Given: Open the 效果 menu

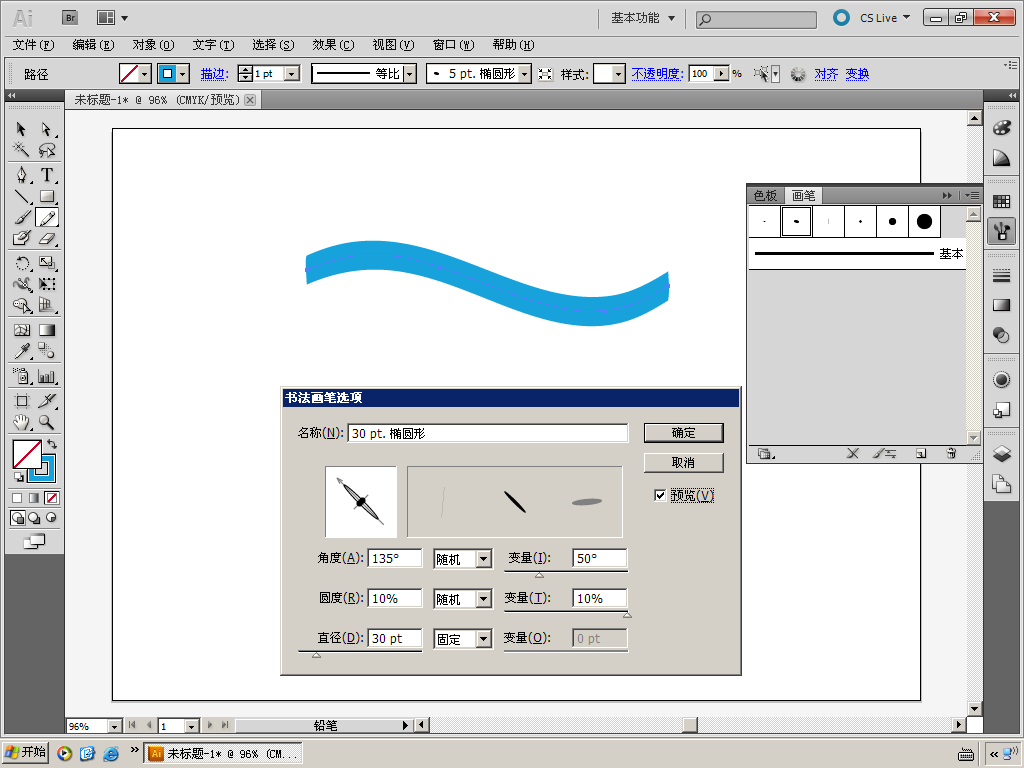Looking at the screenshot, I should (x=332, y=45).
